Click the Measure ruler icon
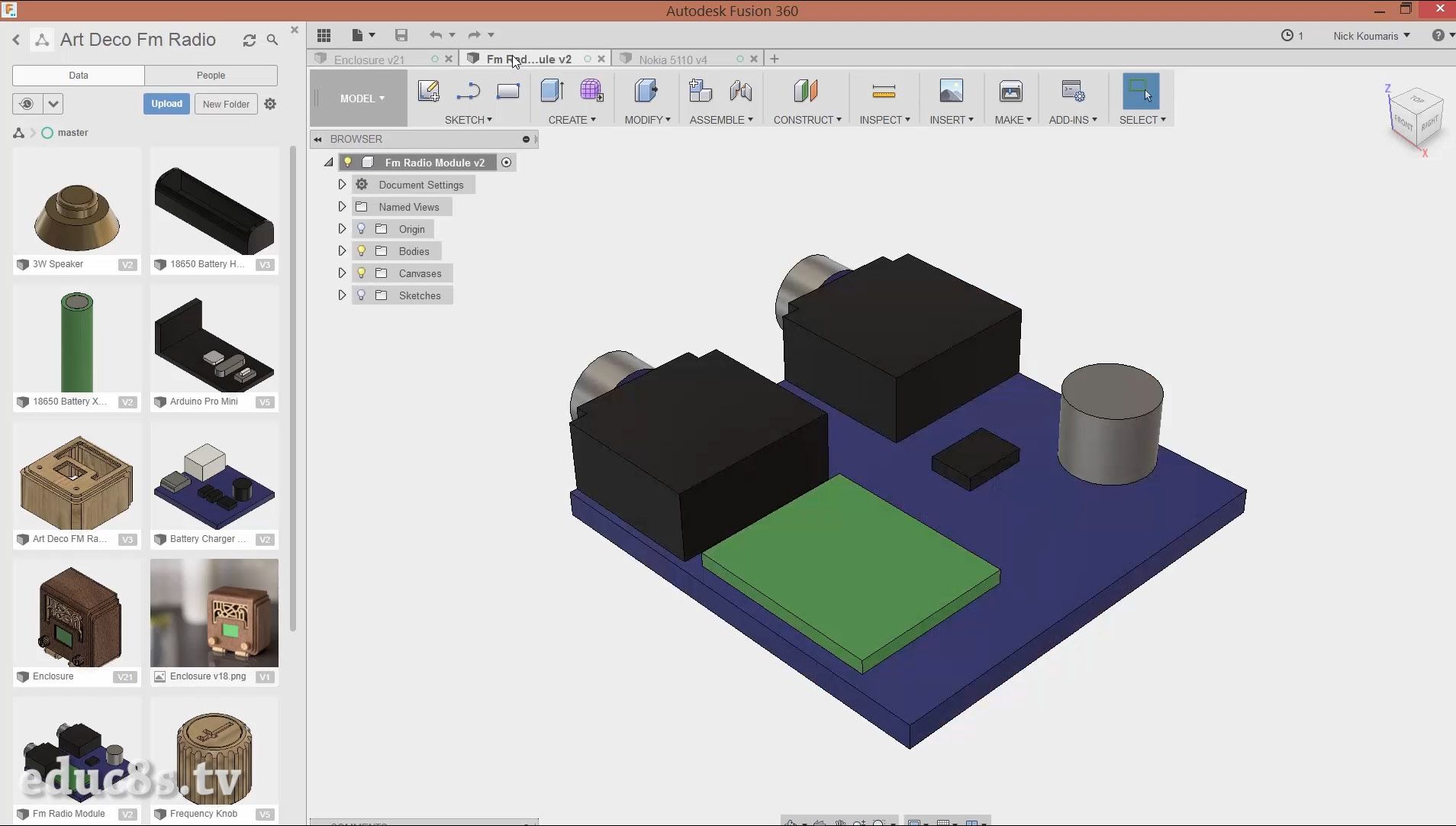The width and height of the screenshot is (1456, 826). click(883, 92)
